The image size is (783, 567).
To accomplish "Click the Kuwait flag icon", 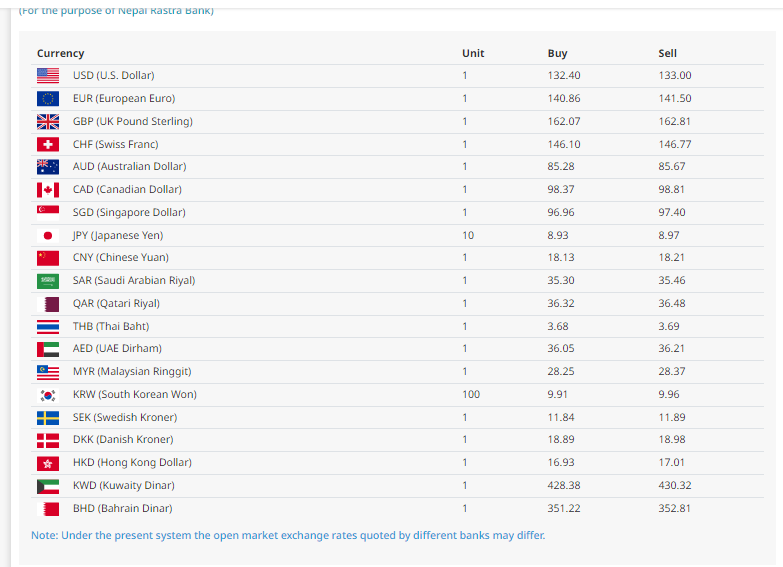I will [48, 486].
